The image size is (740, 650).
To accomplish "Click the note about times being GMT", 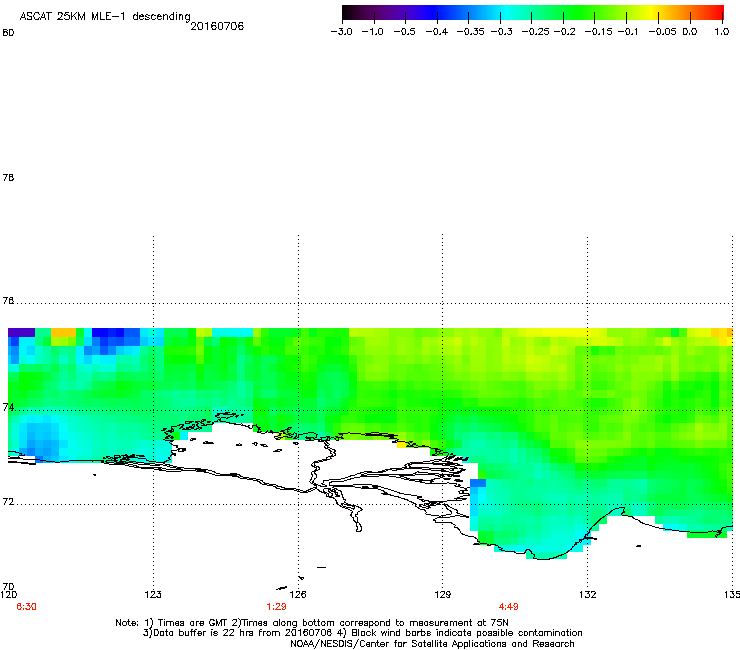I will pos(187,623).
